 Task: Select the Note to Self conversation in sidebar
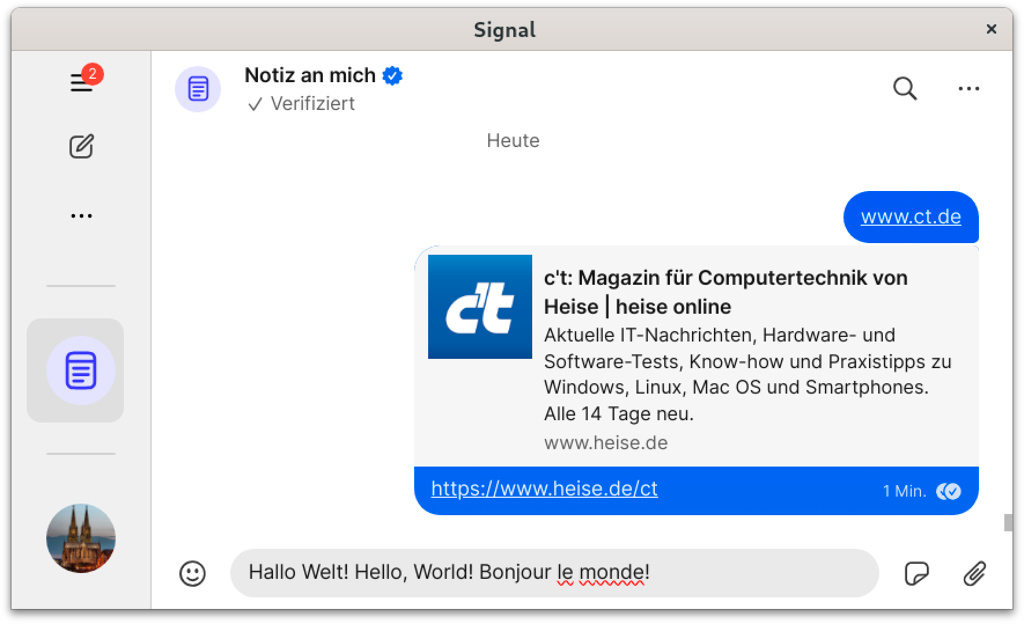(x=80, y=371)
